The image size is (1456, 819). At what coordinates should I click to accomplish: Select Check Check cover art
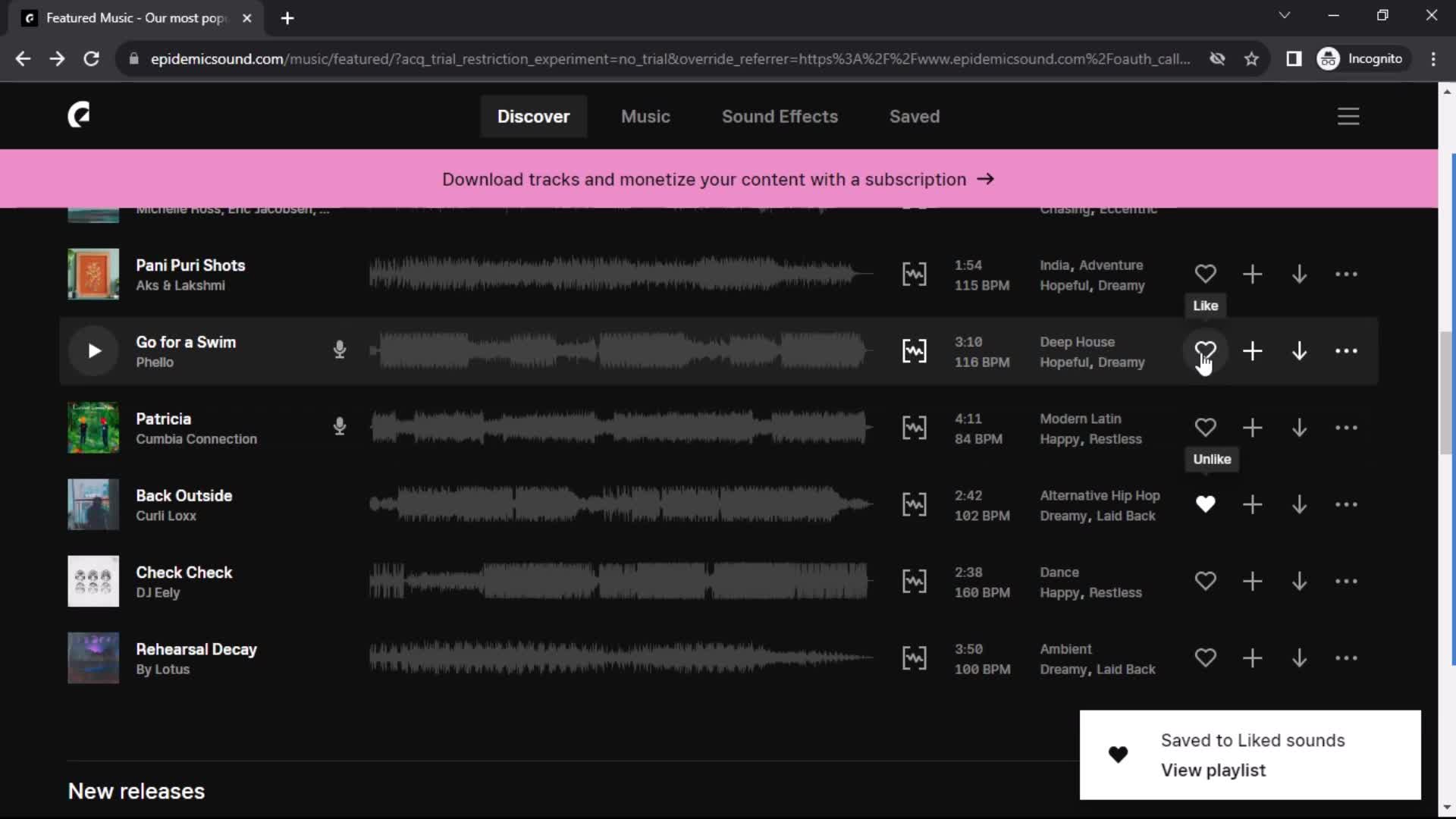click(x=93, y=581)
